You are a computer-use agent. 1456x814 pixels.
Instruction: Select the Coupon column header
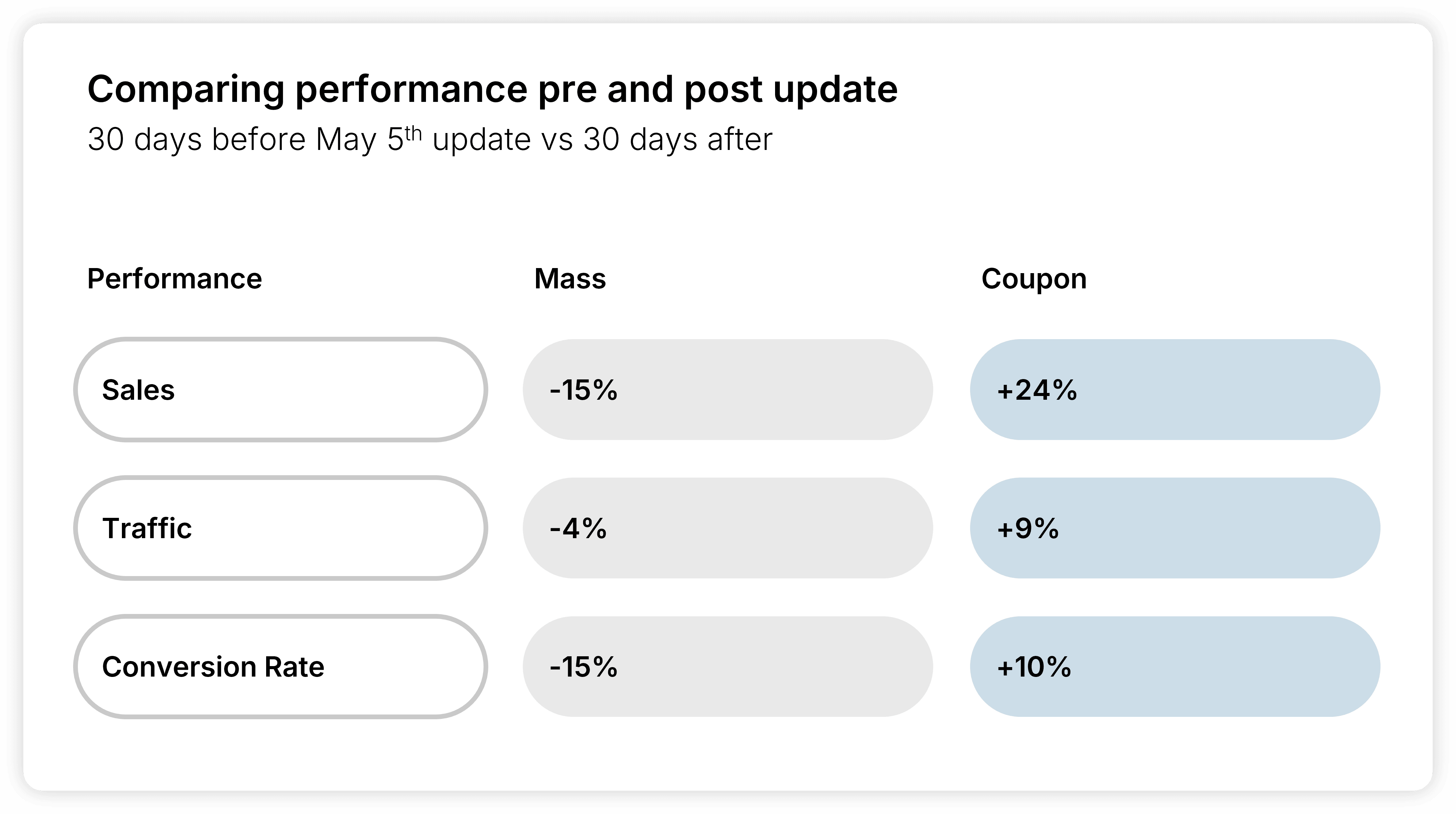pos(1034,279)
